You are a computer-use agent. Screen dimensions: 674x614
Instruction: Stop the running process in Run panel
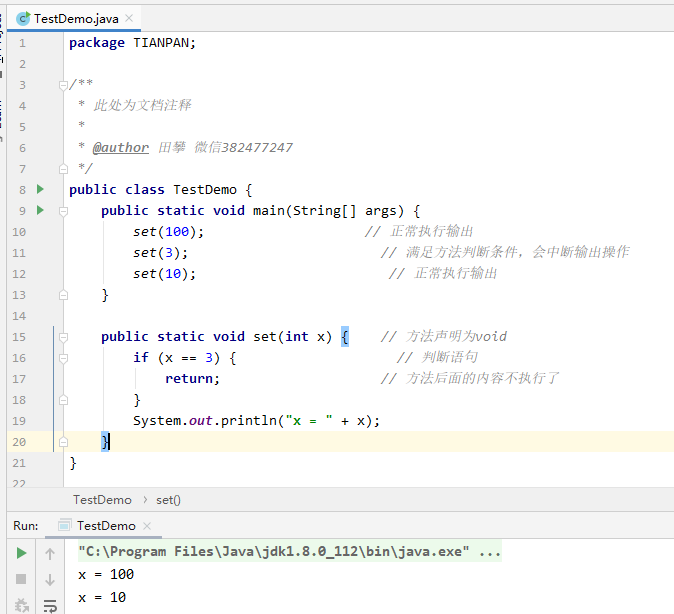[x=21, y=579]
